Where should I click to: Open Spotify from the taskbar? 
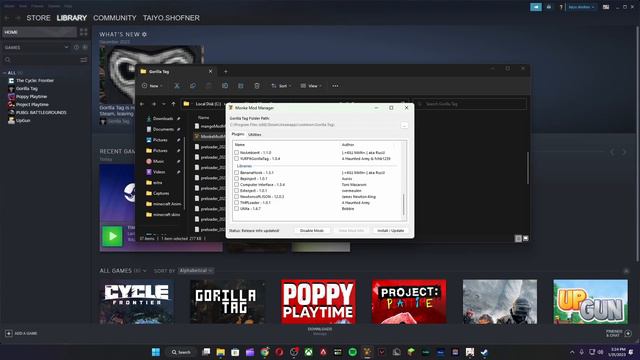[352, 352]
